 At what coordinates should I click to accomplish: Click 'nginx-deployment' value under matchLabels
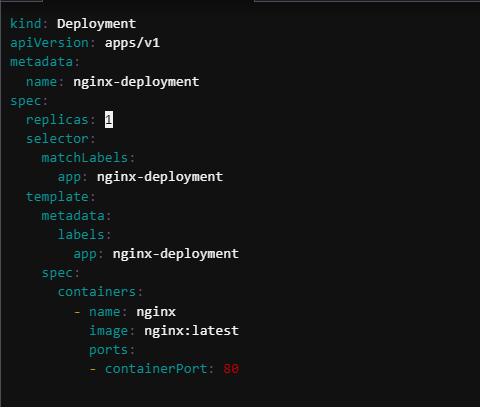[x=160, y=177]
